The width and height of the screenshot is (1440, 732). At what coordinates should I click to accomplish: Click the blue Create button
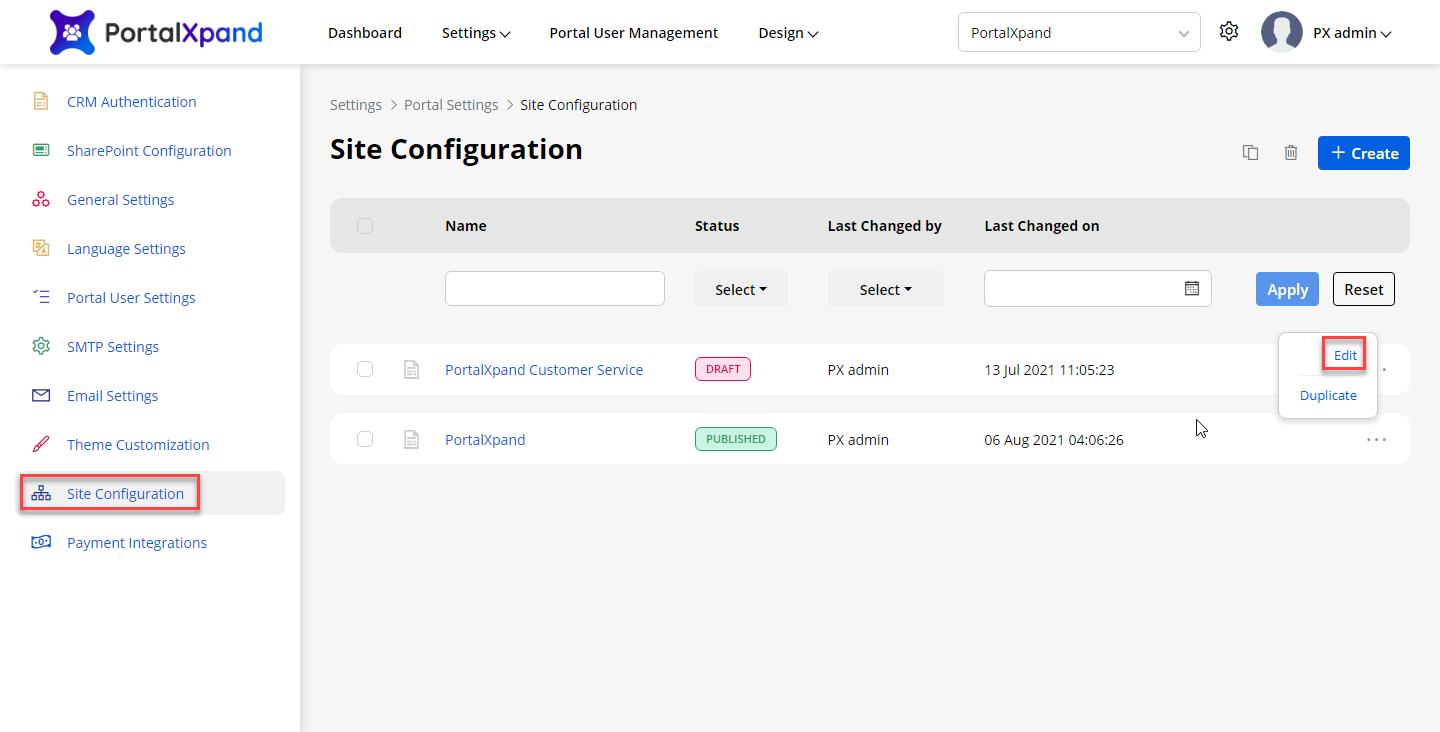click(1363, 153)
